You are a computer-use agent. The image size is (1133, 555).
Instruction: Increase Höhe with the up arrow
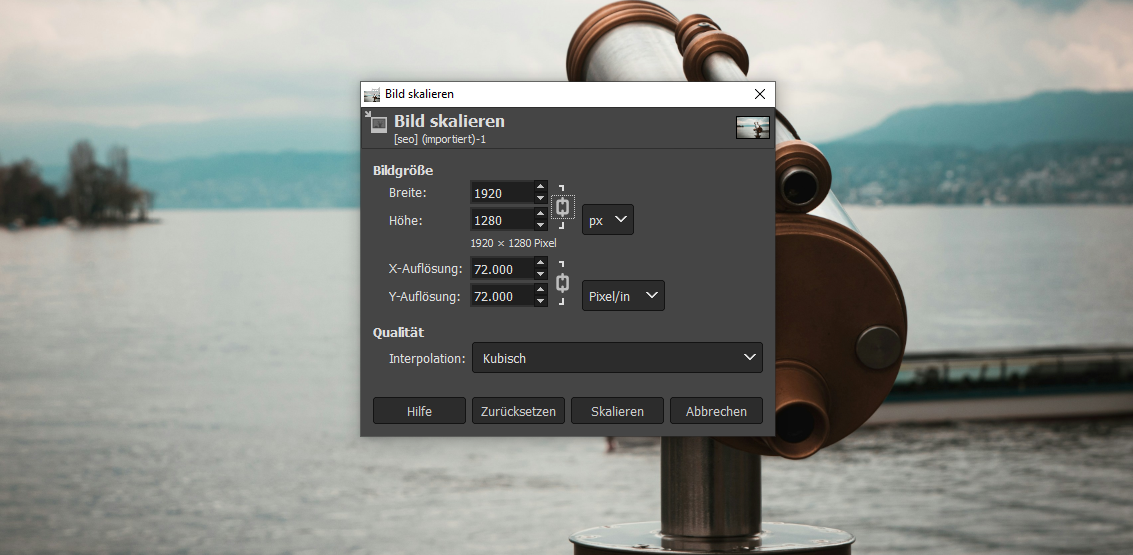tap(540, 214)
